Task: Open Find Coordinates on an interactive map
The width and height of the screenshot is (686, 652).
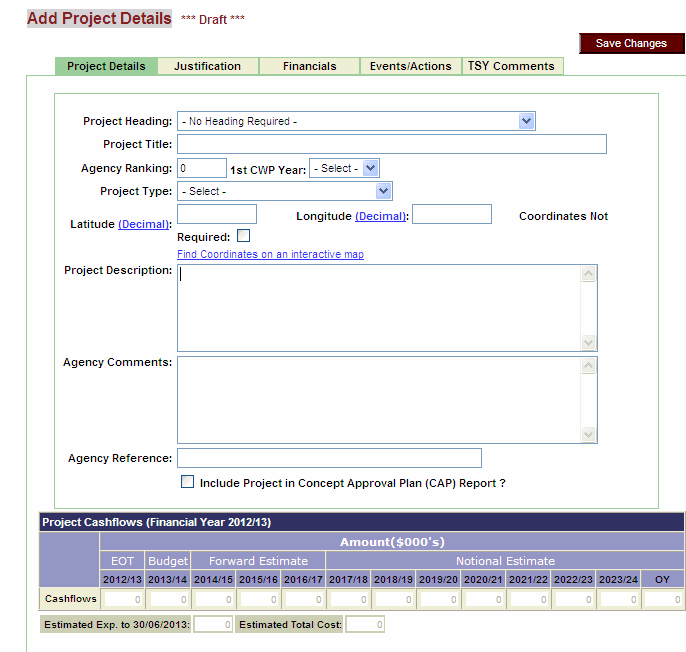Action: coord(270,254)
